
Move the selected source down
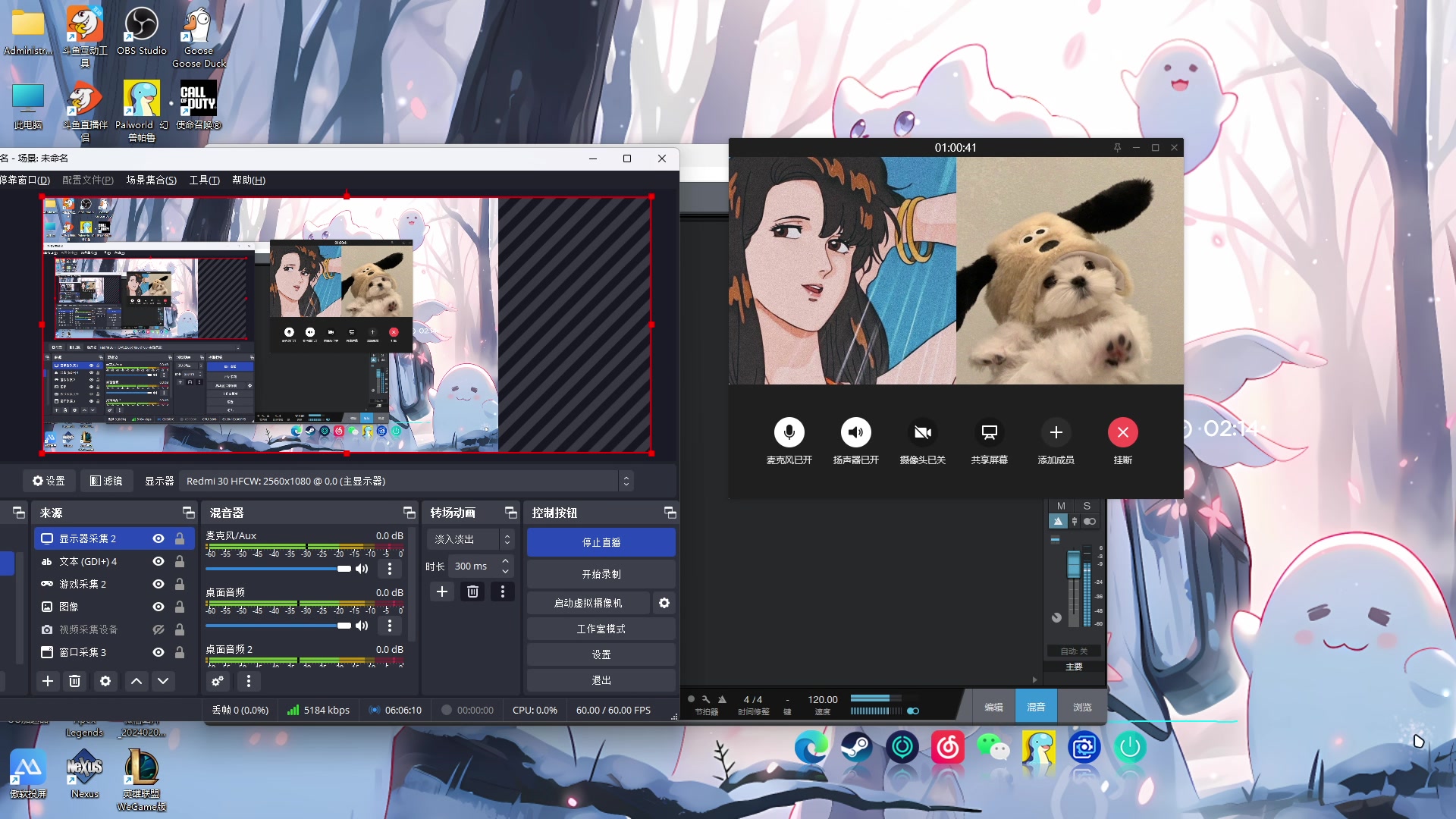click(163, 681)
